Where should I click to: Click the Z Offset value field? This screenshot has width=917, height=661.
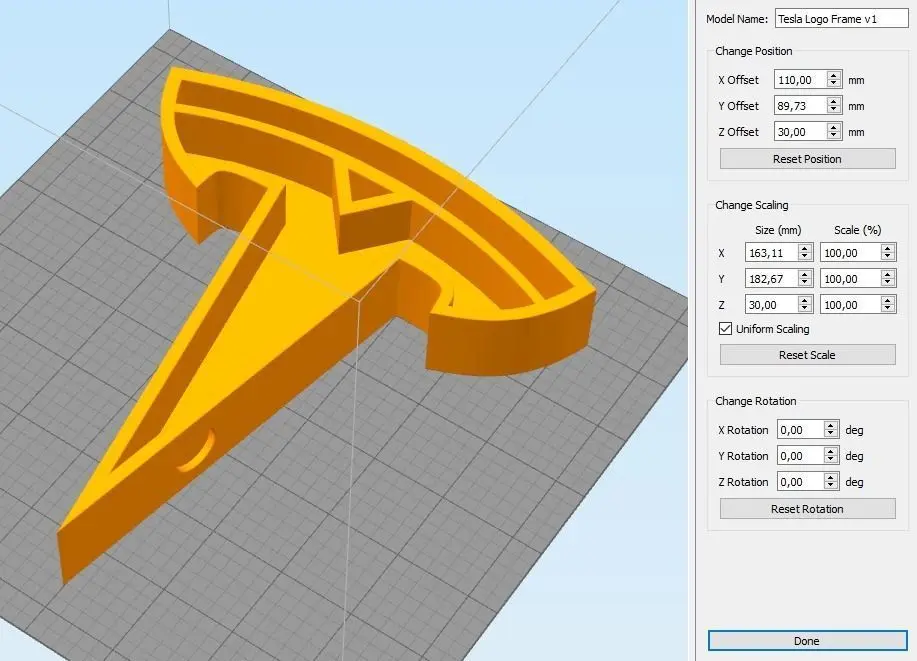click(801, 132)
